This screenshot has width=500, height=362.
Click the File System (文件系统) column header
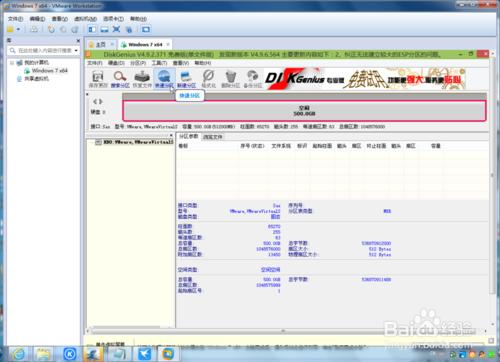[x=281, y=146]
